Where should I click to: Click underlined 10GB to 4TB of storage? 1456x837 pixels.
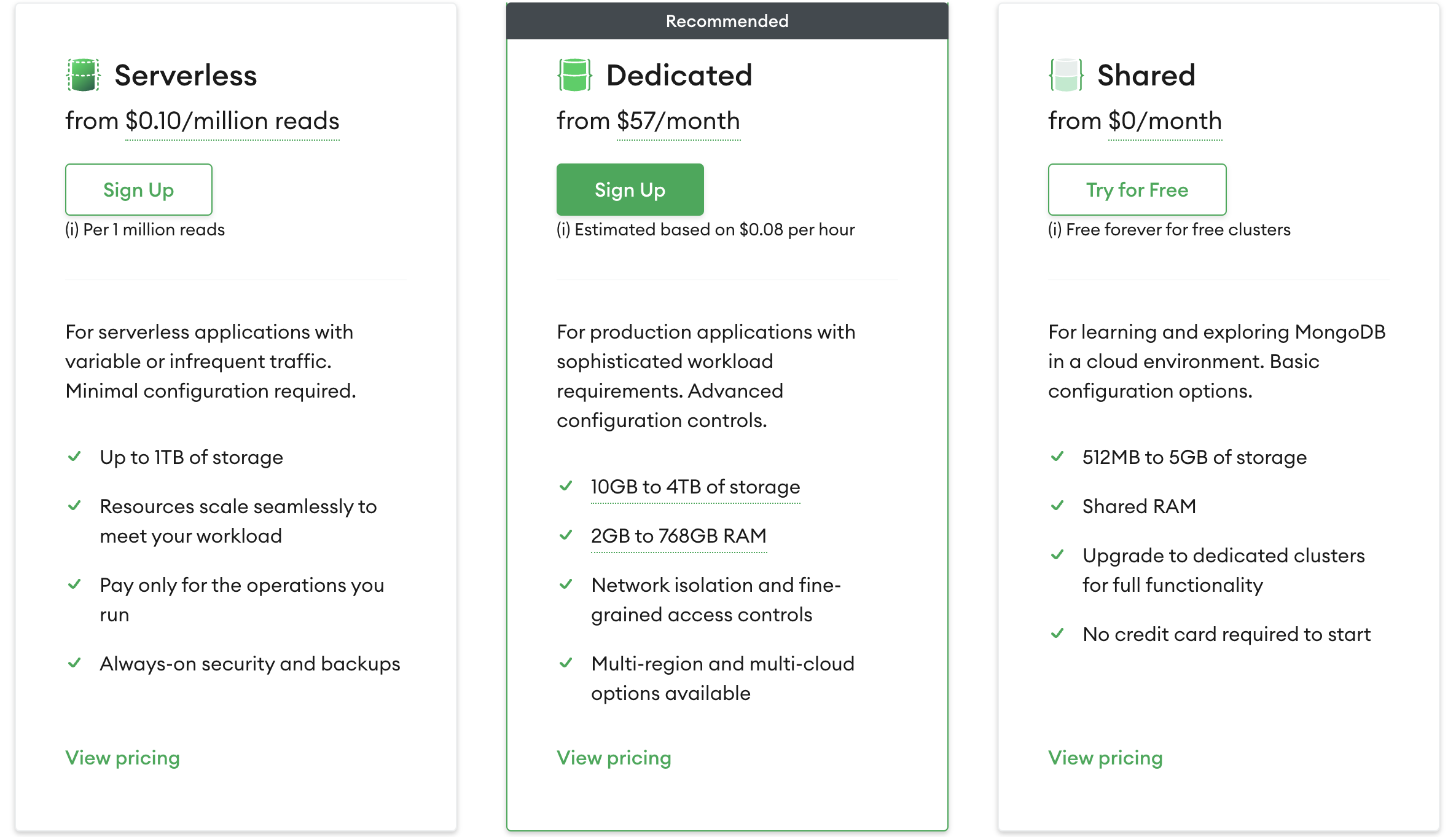[695, 487]
